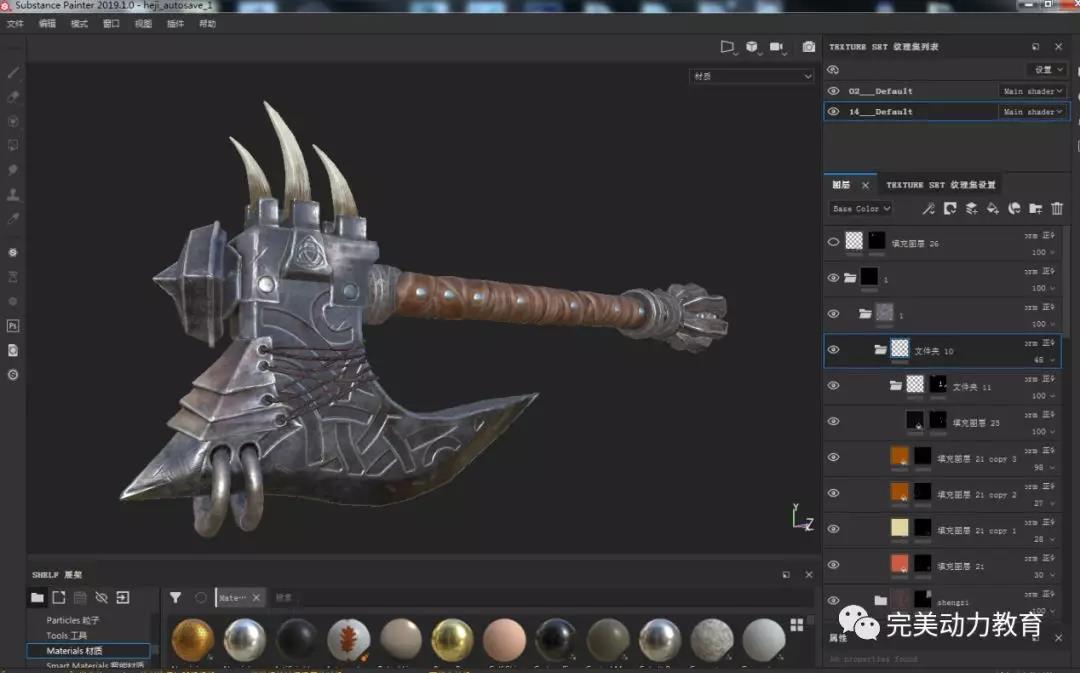Add a new folder in layers panel
This screenshot has height=673, width=1080.
click(x=1036, y=209)
